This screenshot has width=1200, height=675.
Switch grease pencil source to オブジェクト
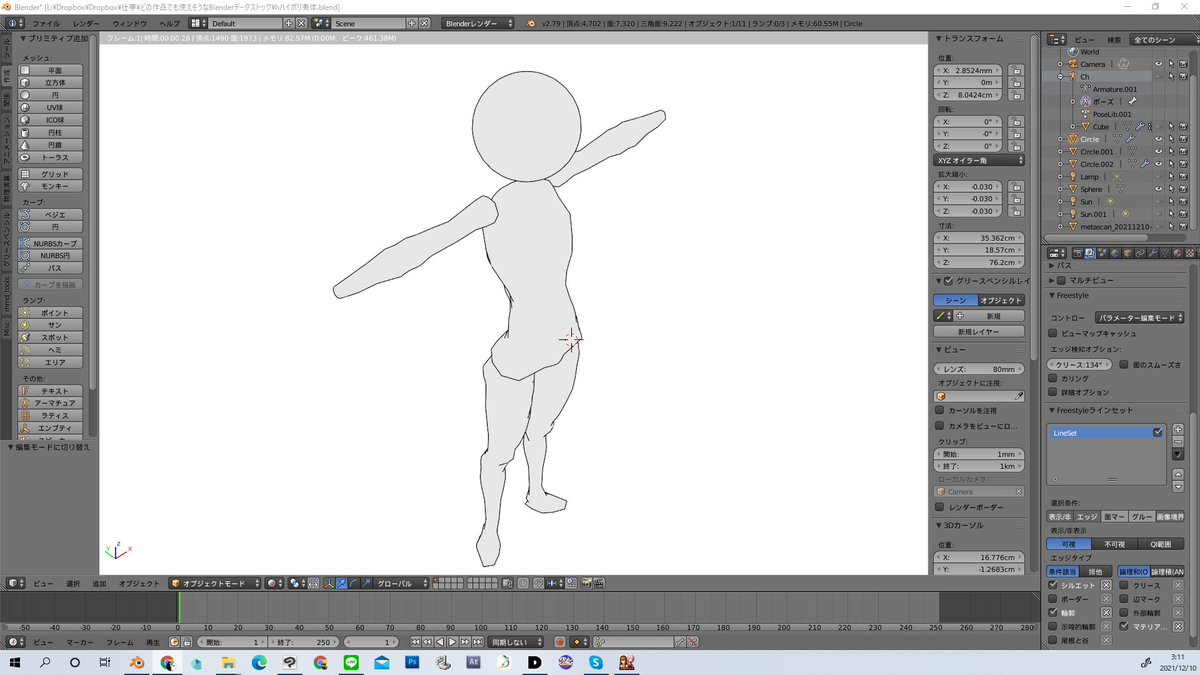click(1001, 300)
